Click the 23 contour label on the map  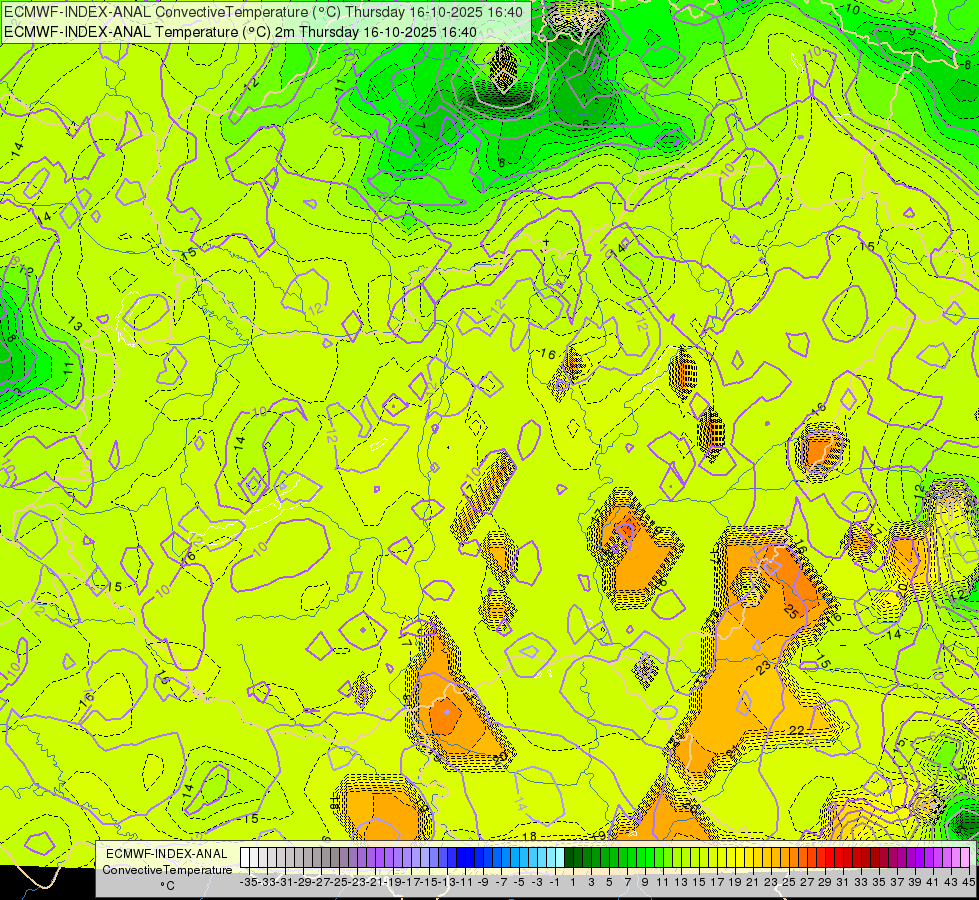(x=764, y=668)
